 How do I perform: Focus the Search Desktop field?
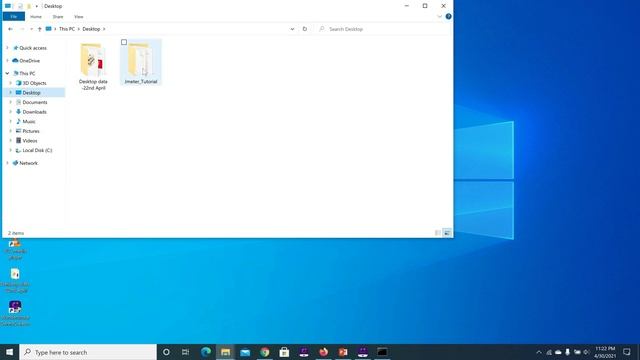click(384, 29)
